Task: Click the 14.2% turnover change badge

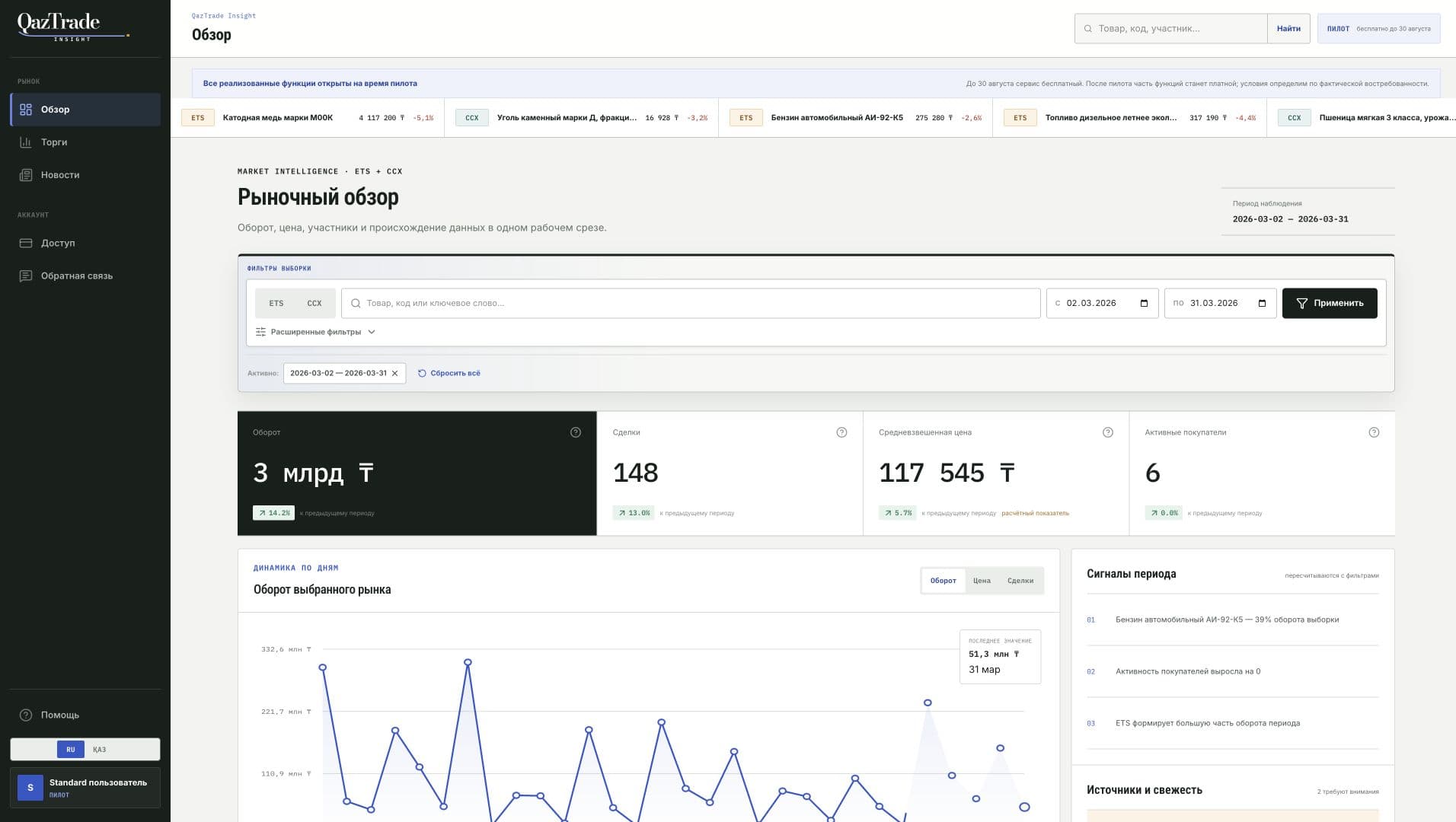Action: 273,514
